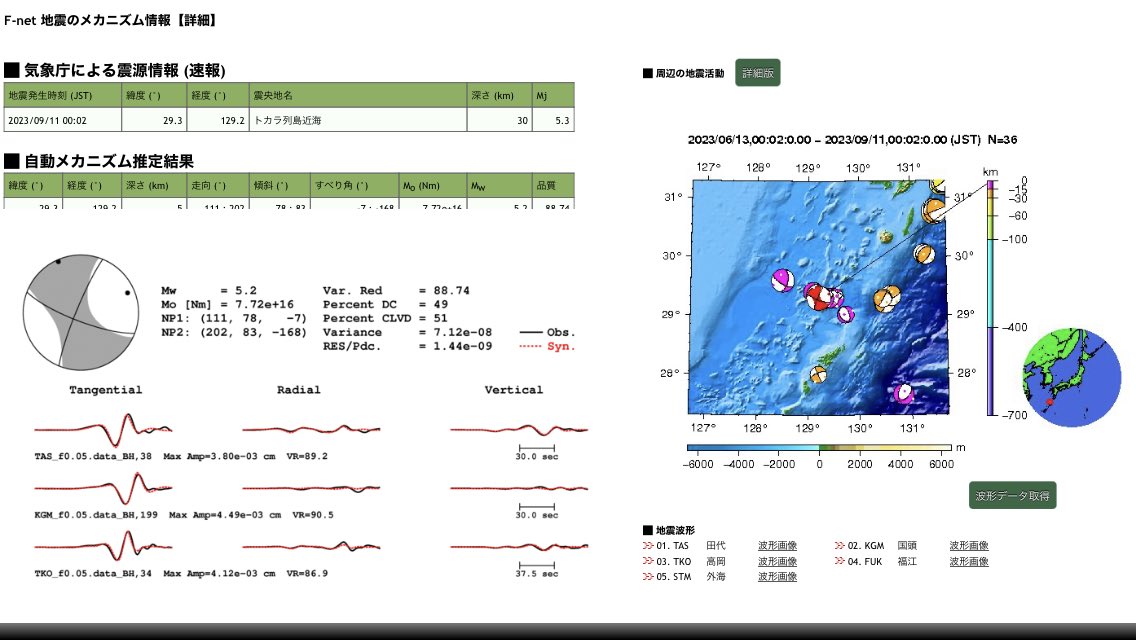The image size is (1136, 640).
Task: Click the 'Mj' column header
Action: pyautogui.click(x=554, y=96)
